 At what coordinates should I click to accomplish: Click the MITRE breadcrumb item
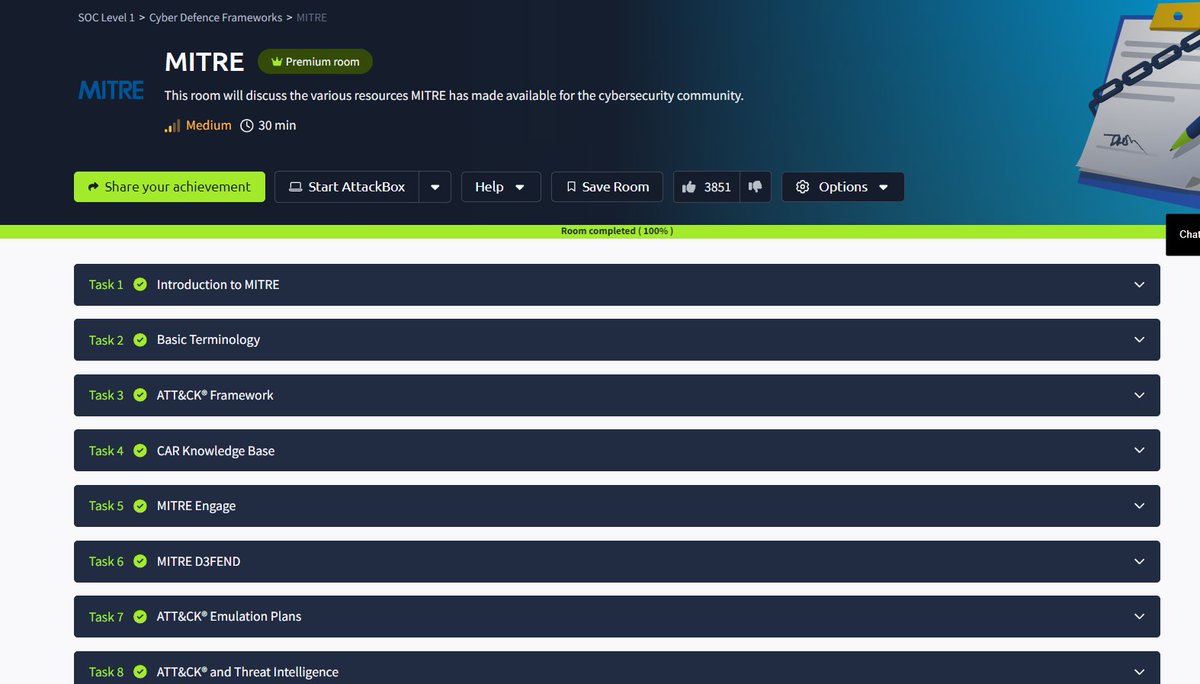pos(312,18)
